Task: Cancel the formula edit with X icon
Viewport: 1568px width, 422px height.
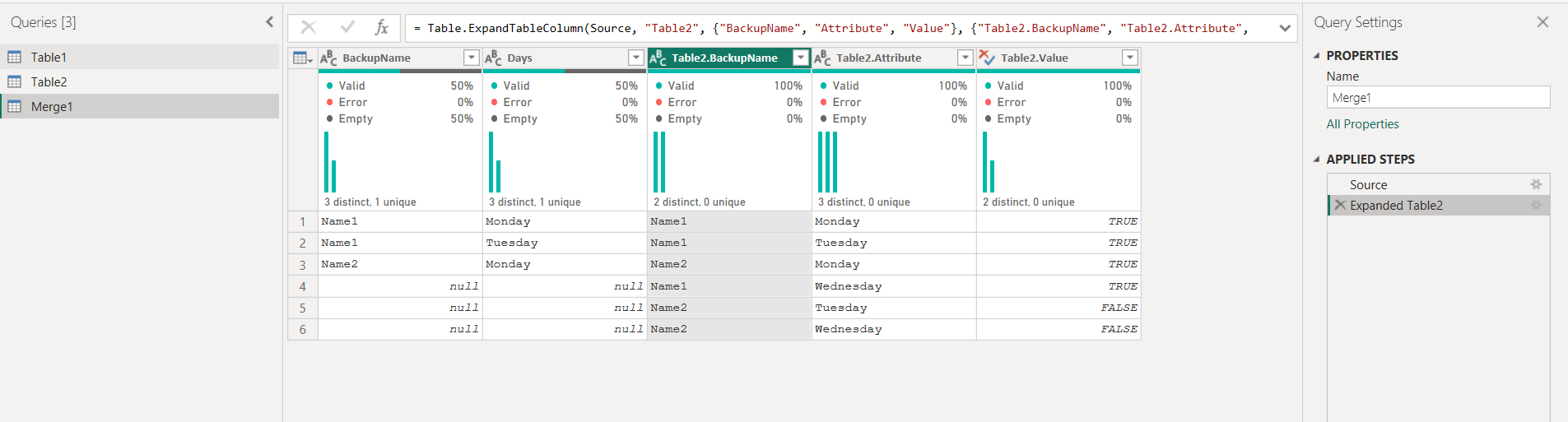Action: point(309,27)
